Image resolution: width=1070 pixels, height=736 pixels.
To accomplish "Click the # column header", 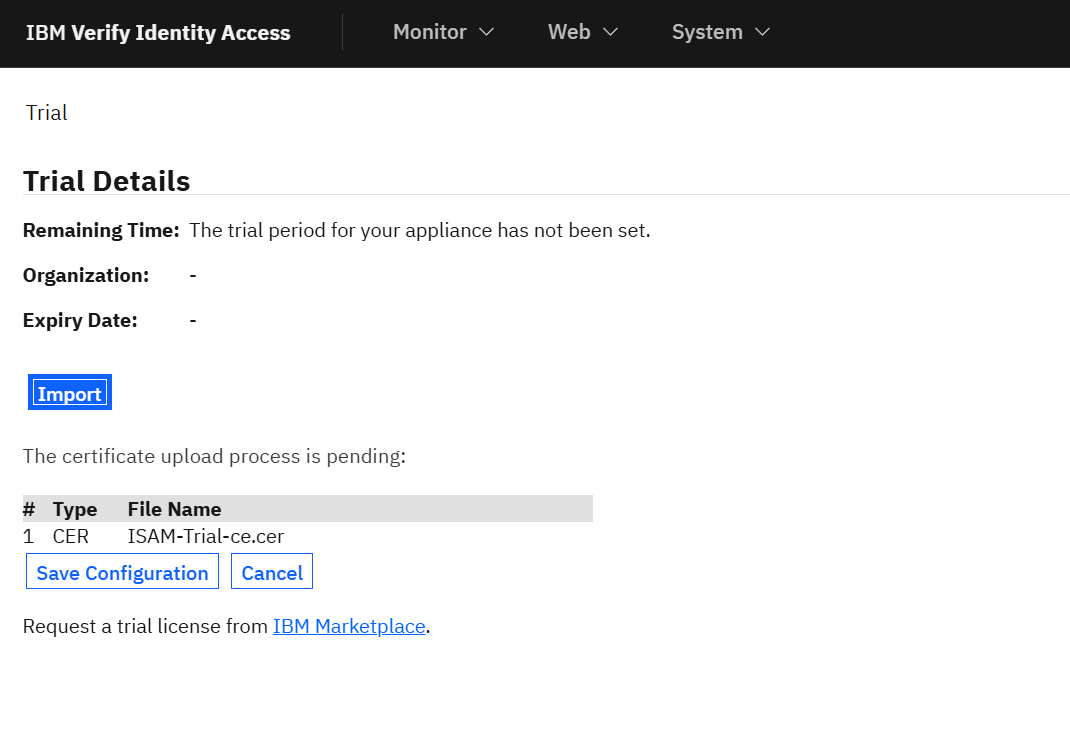I will (29, 510).
